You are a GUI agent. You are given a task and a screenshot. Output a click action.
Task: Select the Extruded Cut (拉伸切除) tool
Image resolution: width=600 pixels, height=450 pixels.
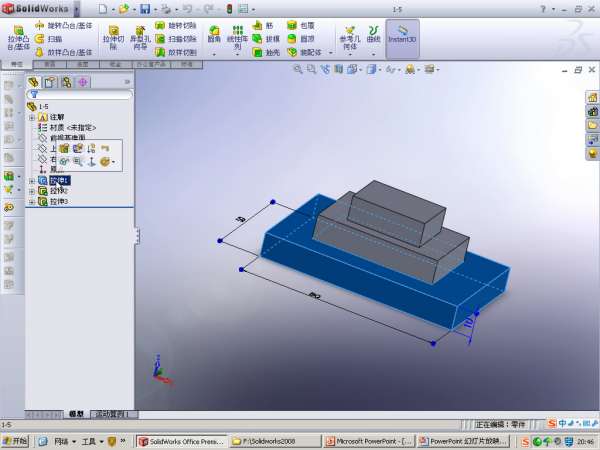click(113, 38)
